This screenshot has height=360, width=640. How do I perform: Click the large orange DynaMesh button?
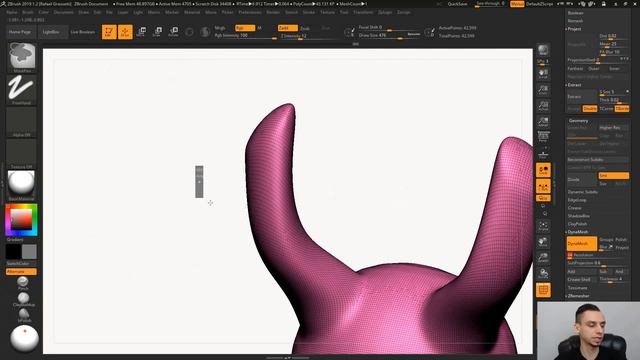point(582,244)
